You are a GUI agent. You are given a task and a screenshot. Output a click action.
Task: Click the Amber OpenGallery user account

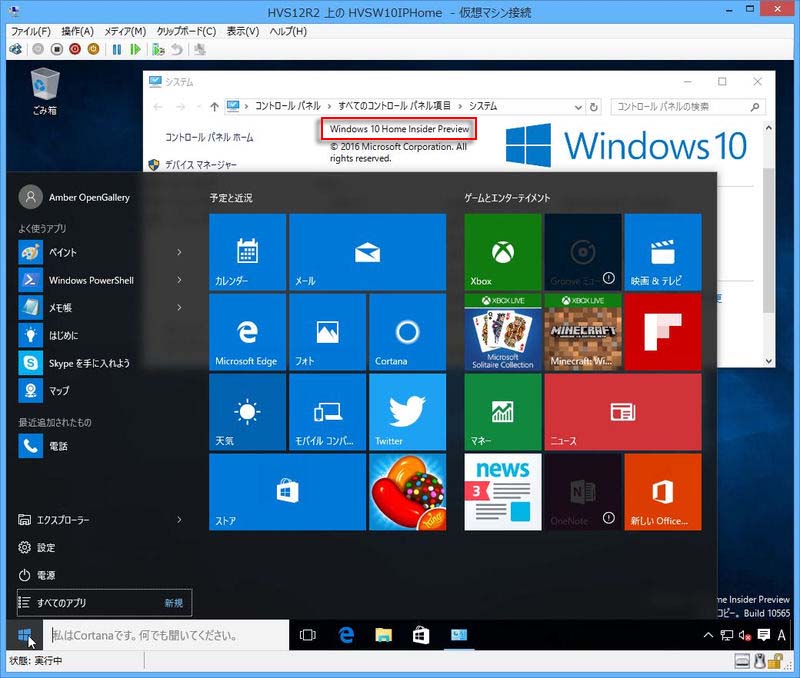coord(74,197)
